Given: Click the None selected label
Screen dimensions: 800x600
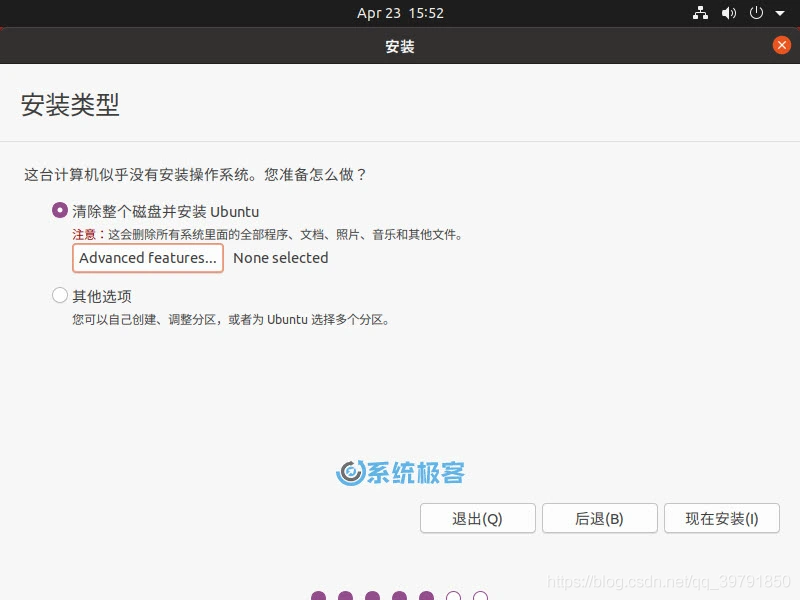Looking at the screenshot, I should tap(281, 258).
